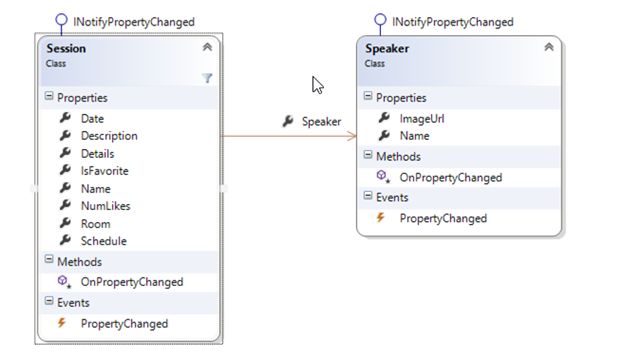Click the Speaker PropertyChanged lightning bolt icon
Image resolution: width=624 pixels, height=360 pixels.
point(380,217)
